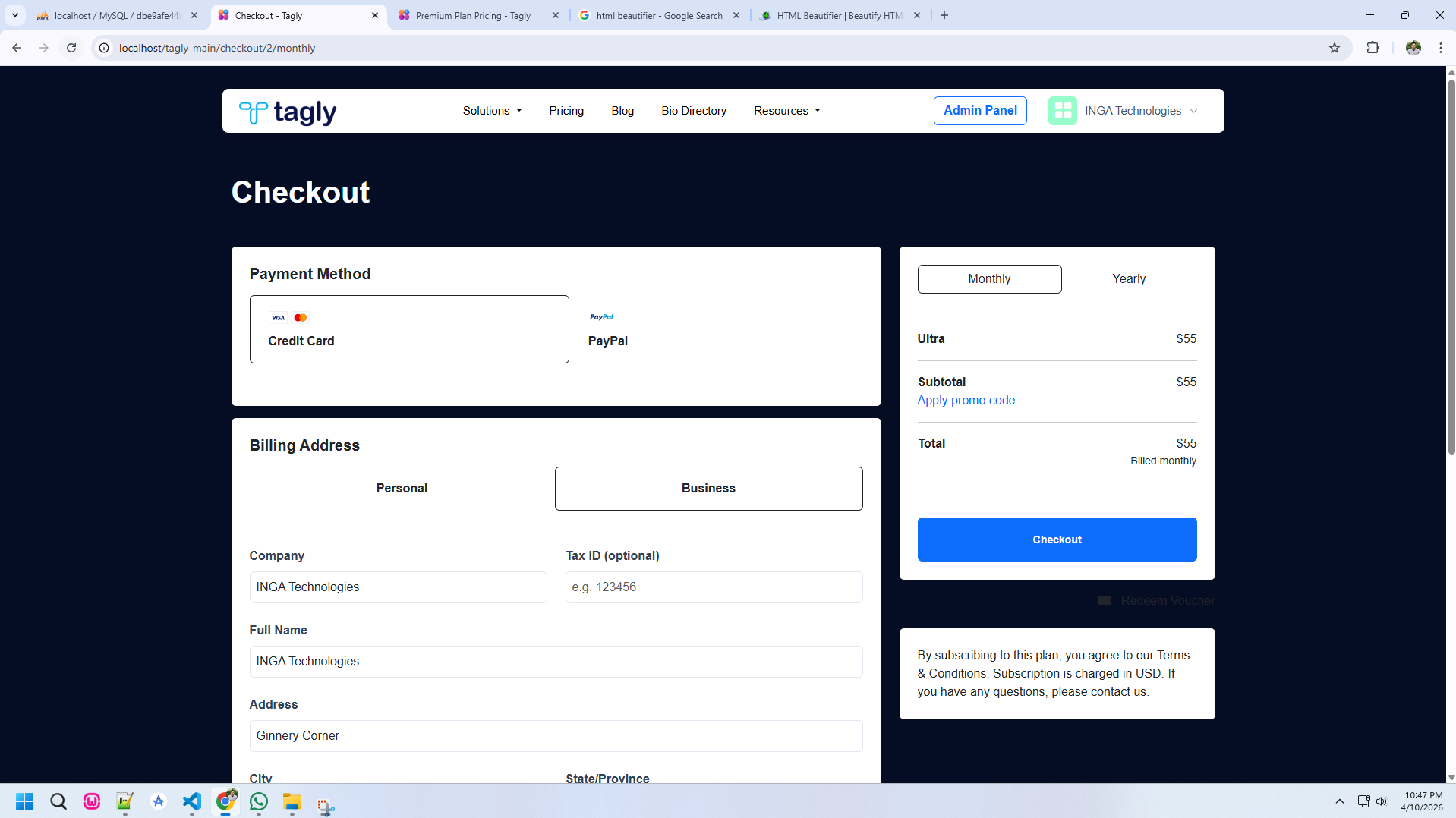Select the PayPal payment icon
The height and width of the screenshot is (818, 1456).
pos(600,316)
